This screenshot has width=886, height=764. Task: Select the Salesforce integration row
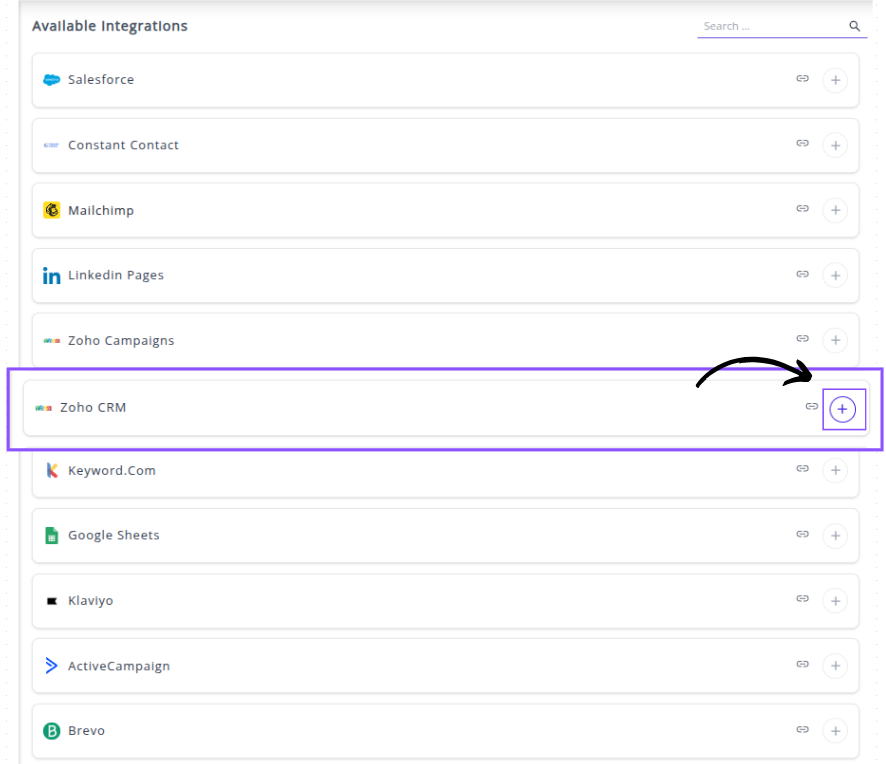click(x=400, y=80)
